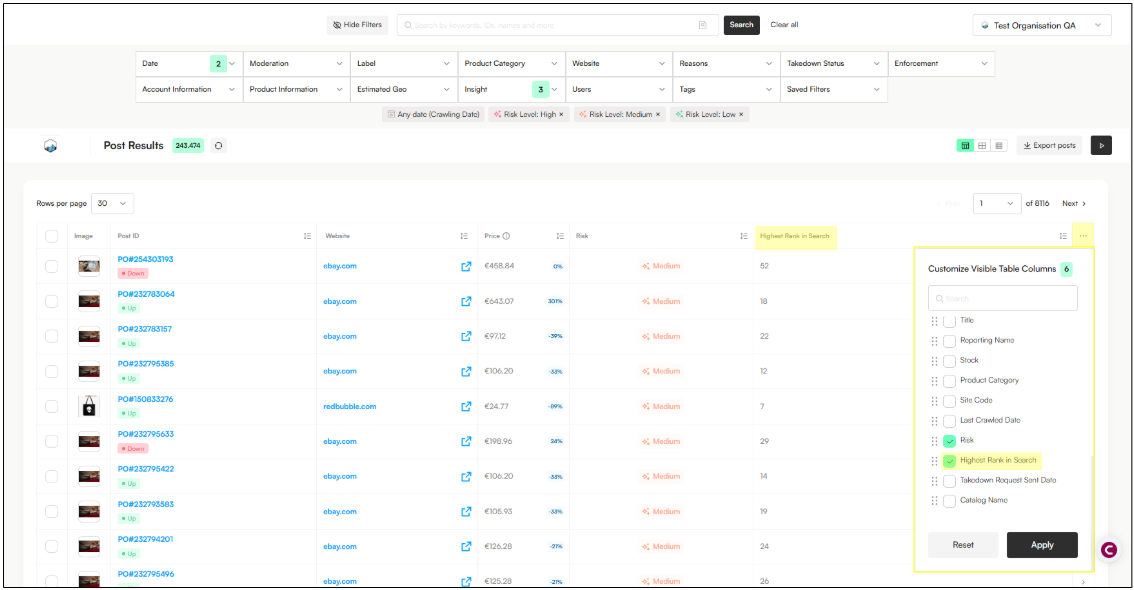Open the Saved Filters dropdown
The image size is (1134, 590).
click(834, 90)
